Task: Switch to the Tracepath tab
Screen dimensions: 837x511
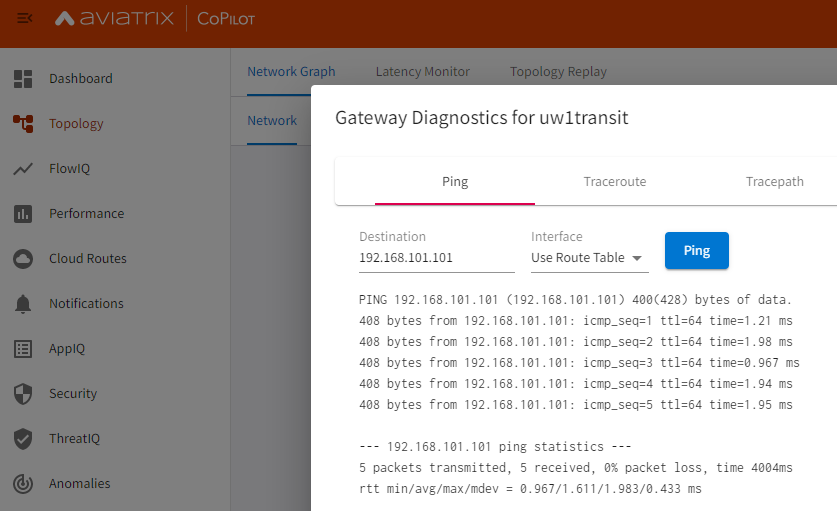Action: pyautogui.click(x=774, y=182)
